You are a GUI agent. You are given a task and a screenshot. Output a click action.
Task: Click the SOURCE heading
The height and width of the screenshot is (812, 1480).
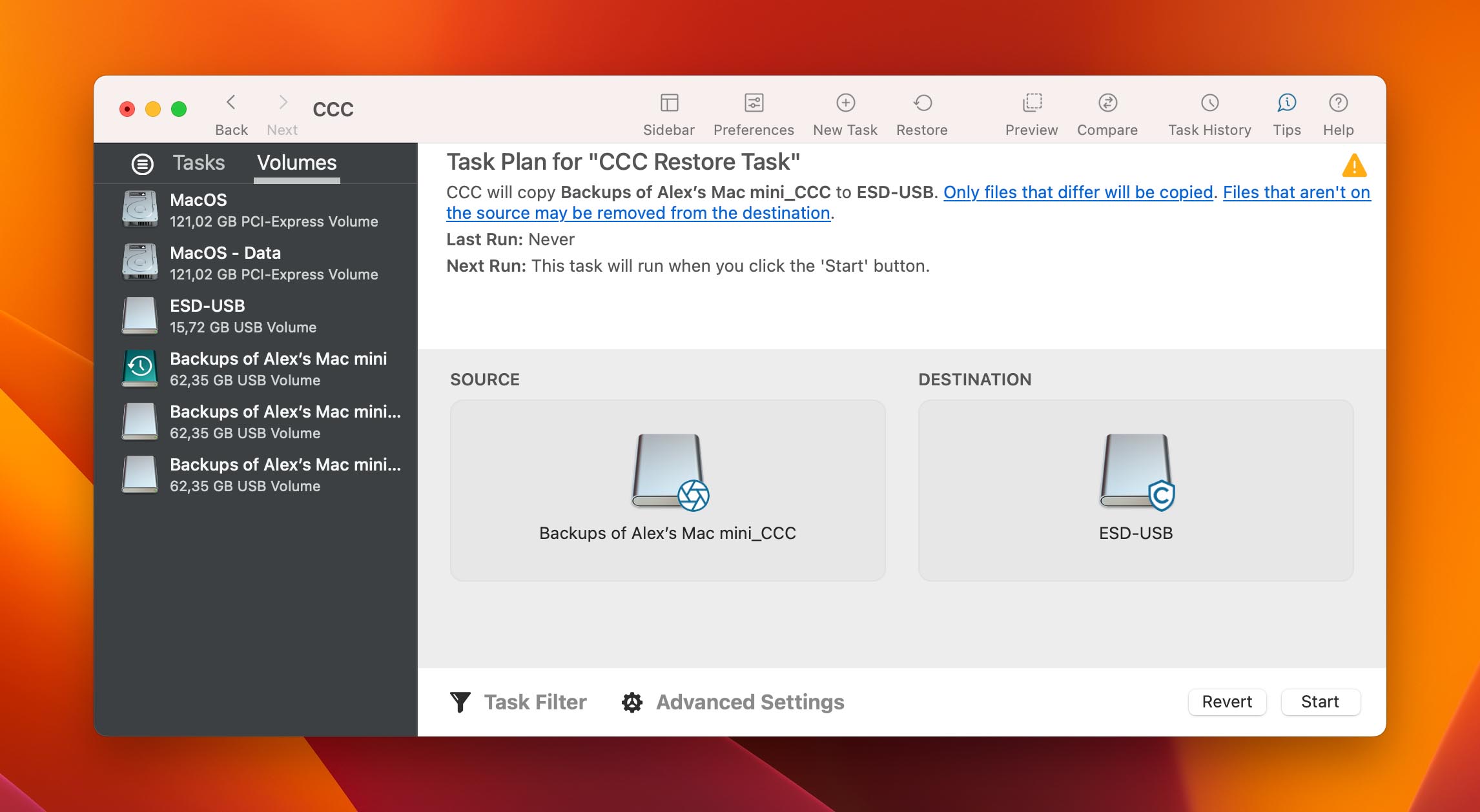click(x=485, y=380)
